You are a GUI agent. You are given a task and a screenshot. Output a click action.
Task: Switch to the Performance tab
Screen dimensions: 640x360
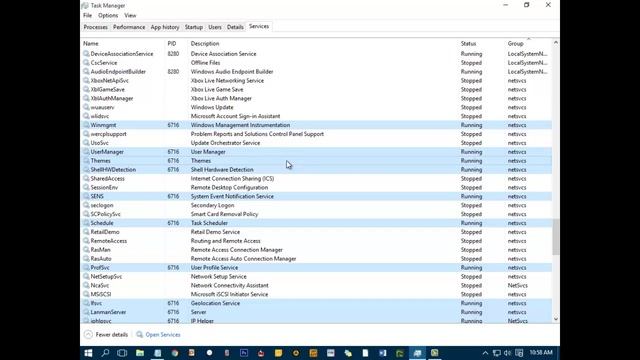pos(129,27)
